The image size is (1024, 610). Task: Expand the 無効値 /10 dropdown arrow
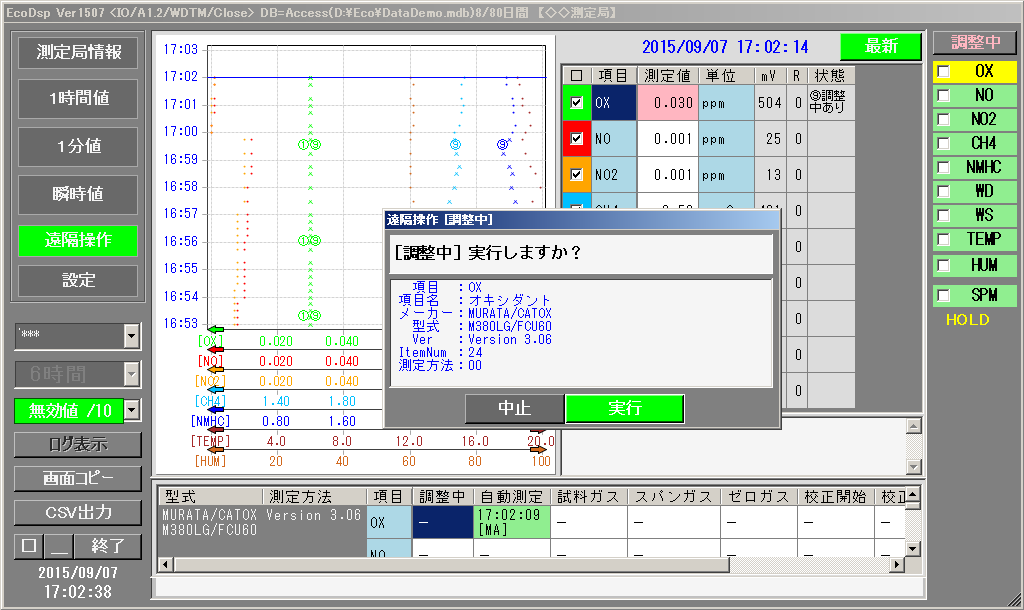pyautogui.click(x=131, y=409)
